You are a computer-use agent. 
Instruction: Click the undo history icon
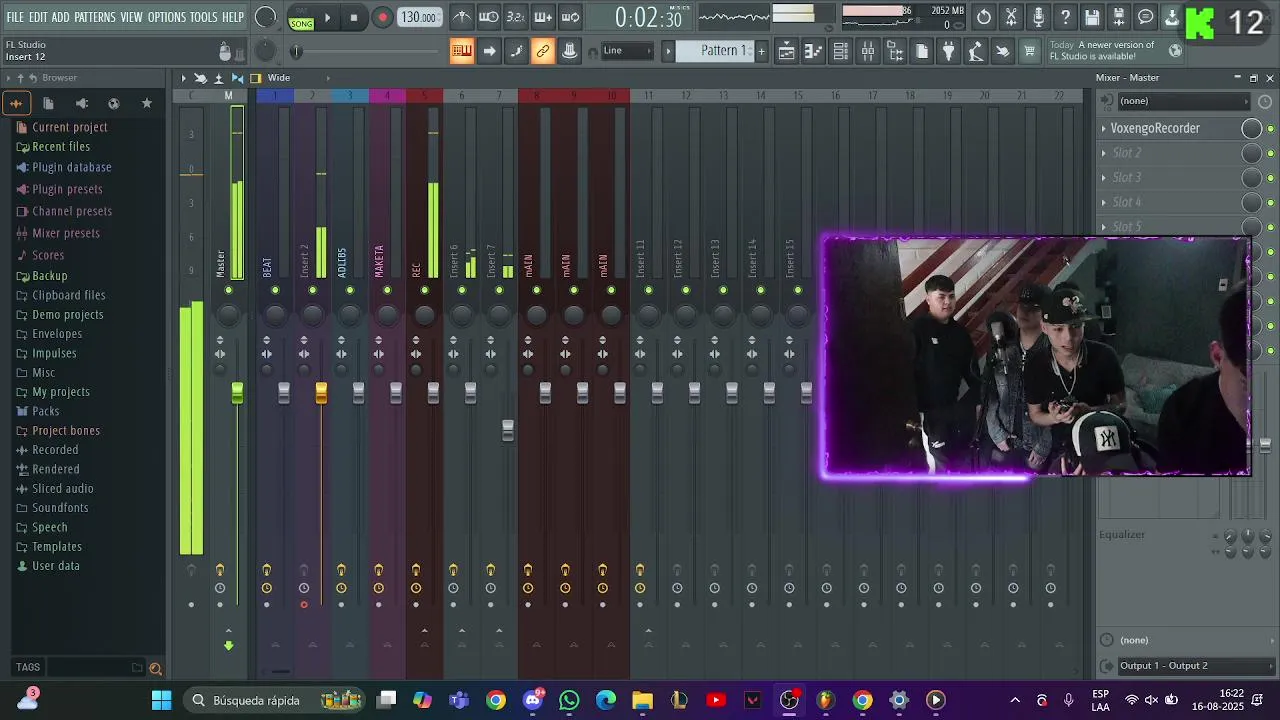click(984, 18)
